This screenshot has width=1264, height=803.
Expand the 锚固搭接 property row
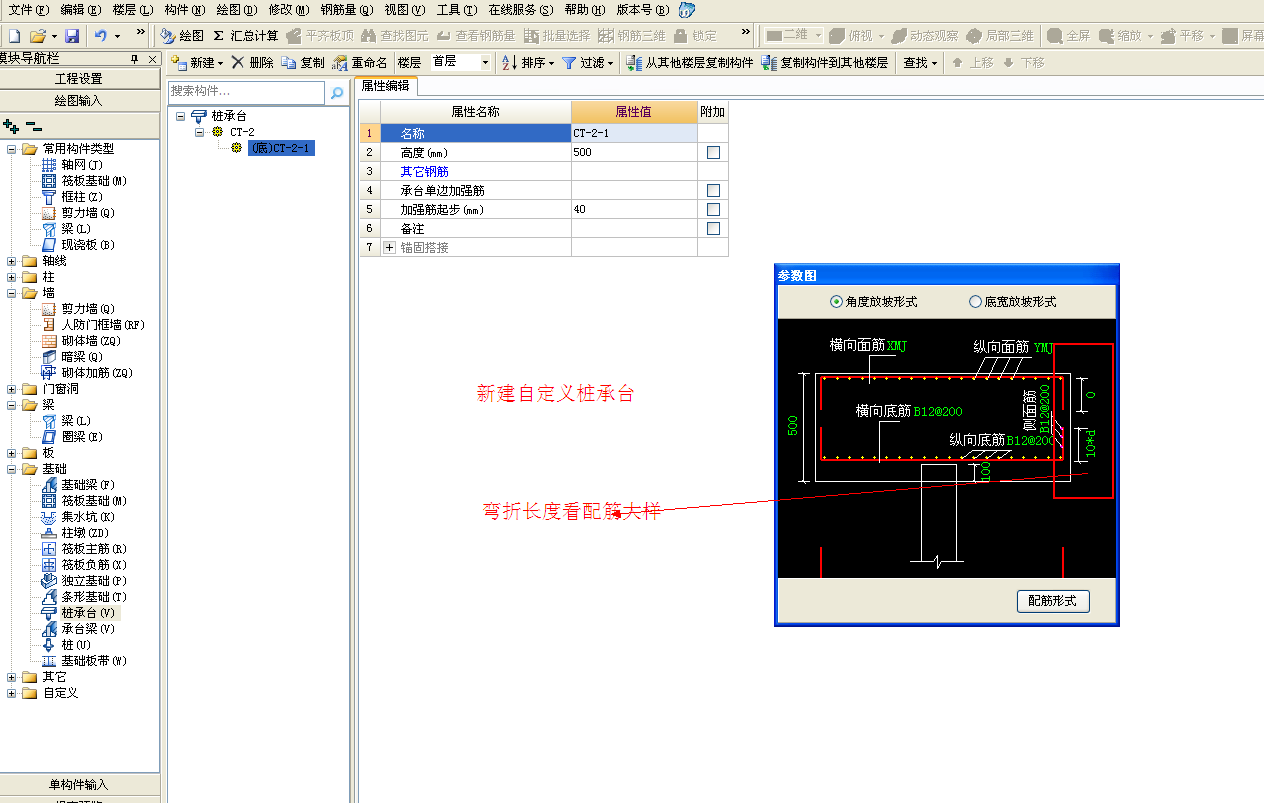point(390,247)
